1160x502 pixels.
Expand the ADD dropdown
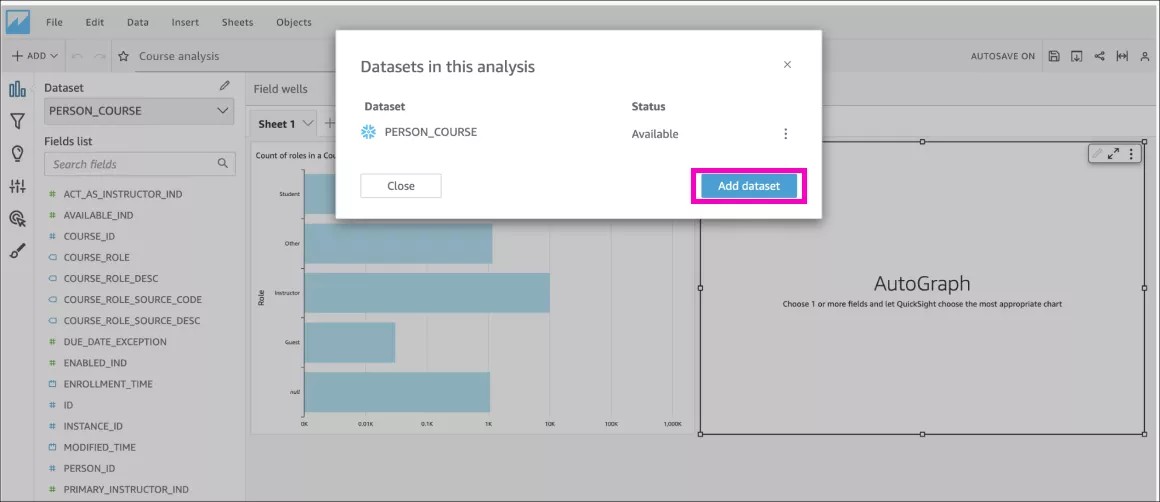[35, 56]
